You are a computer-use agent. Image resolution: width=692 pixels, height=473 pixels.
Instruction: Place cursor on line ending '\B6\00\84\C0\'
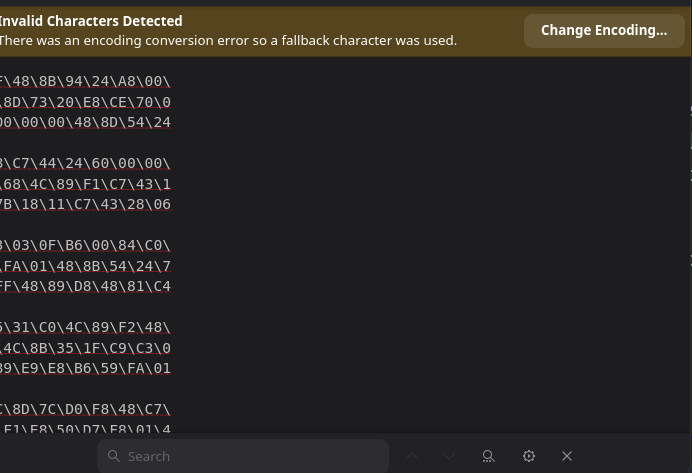[x=86, y=245]
